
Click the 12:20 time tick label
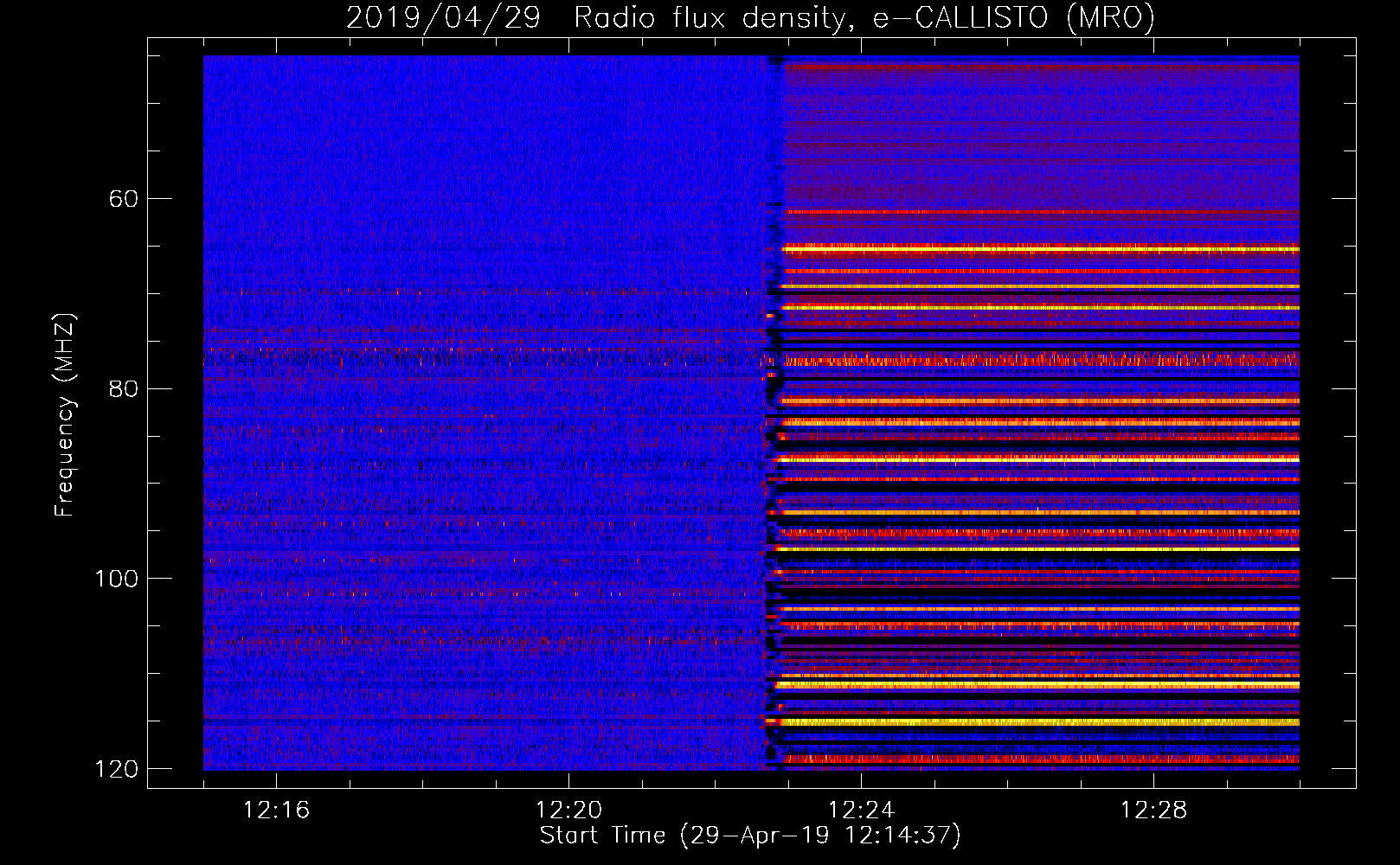pyautogui.click(x=568, y=811)
